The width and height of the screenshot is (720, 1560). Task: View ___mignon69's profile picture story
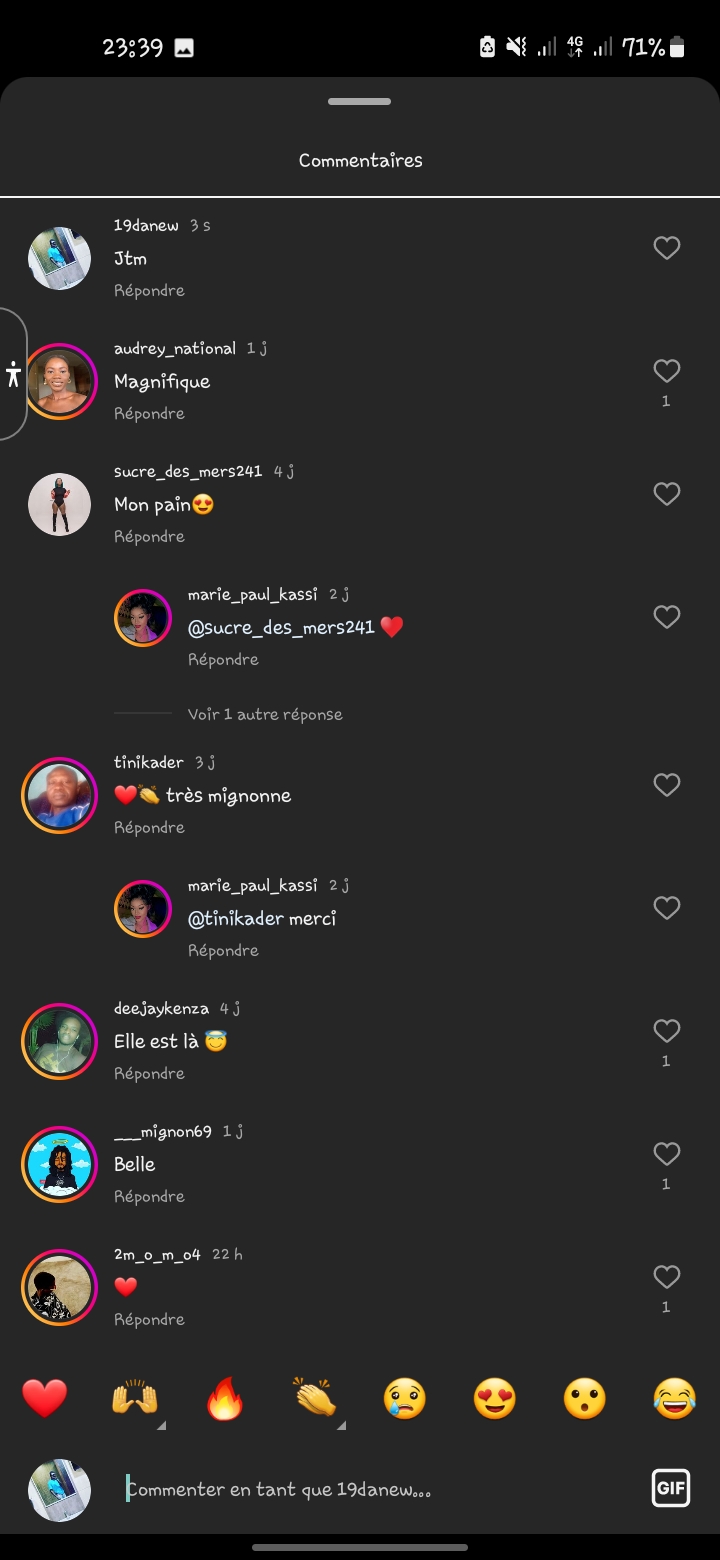click(x=59, y=1164)
